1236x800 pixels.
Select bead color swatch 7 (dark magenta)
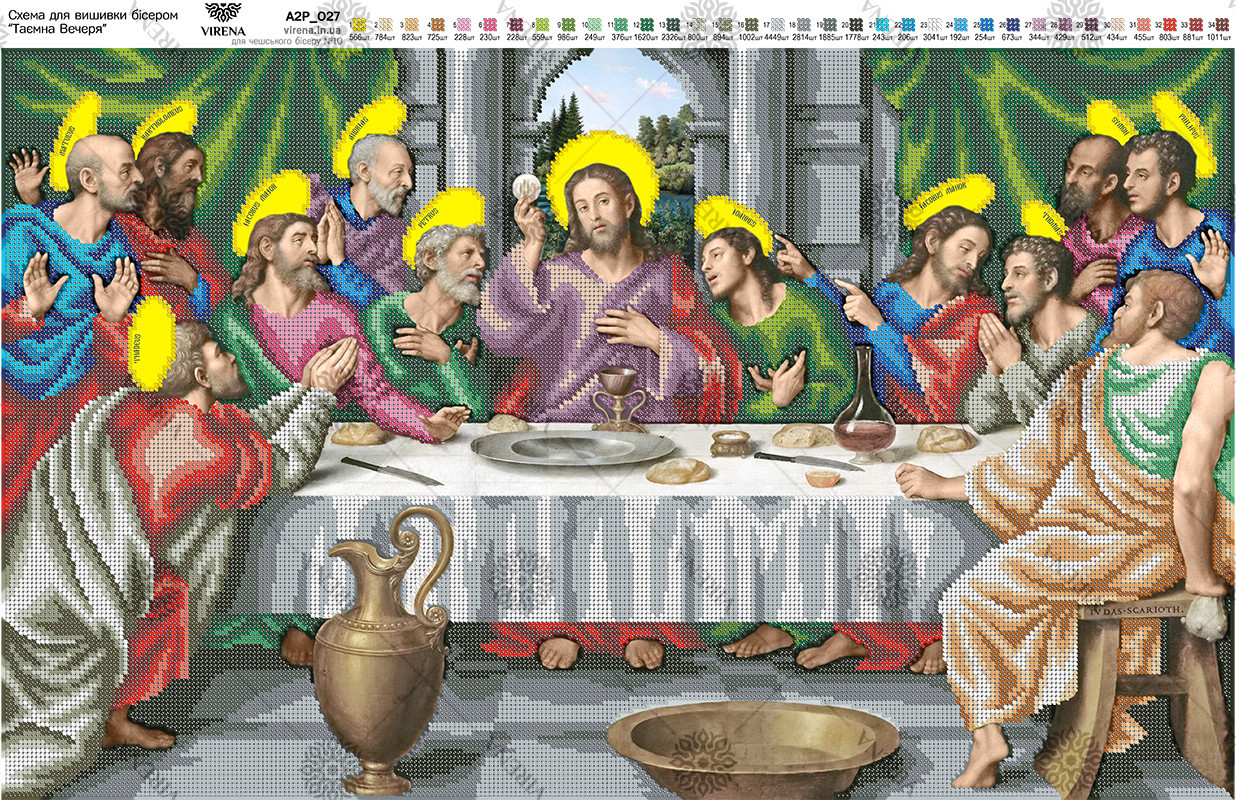(515, 23)
